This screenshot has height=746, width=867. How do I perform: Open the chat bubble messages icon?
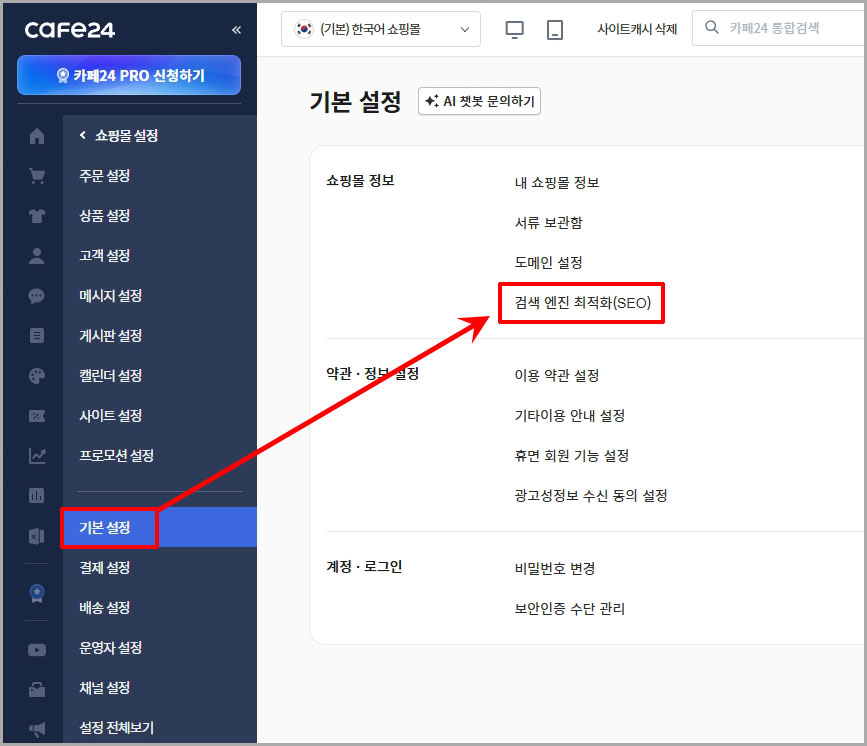(x=36, y=295)
